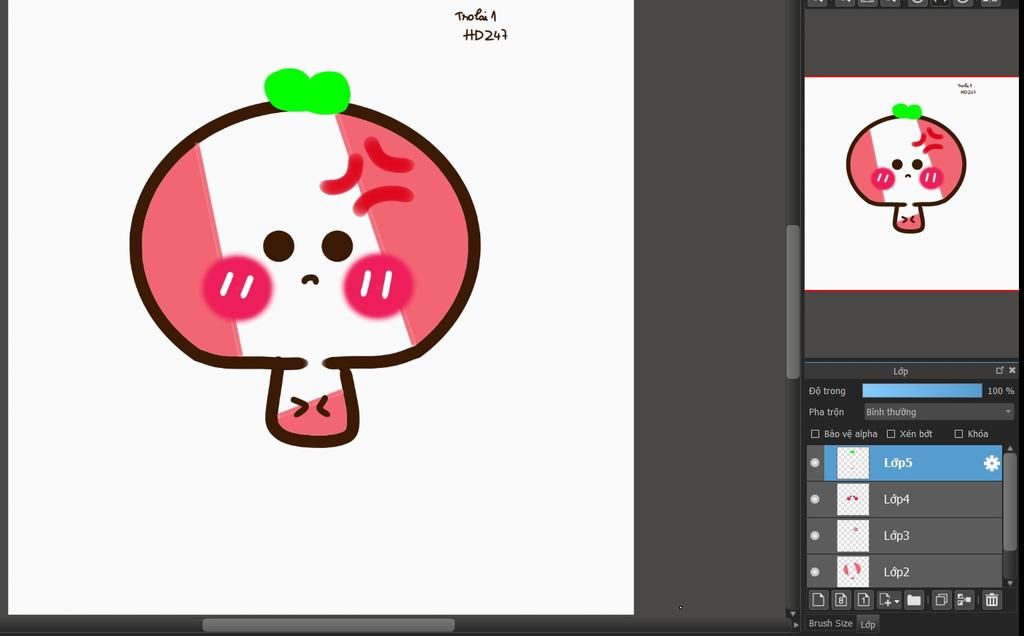Switch to the Brush Size tab

coord(830,623)
